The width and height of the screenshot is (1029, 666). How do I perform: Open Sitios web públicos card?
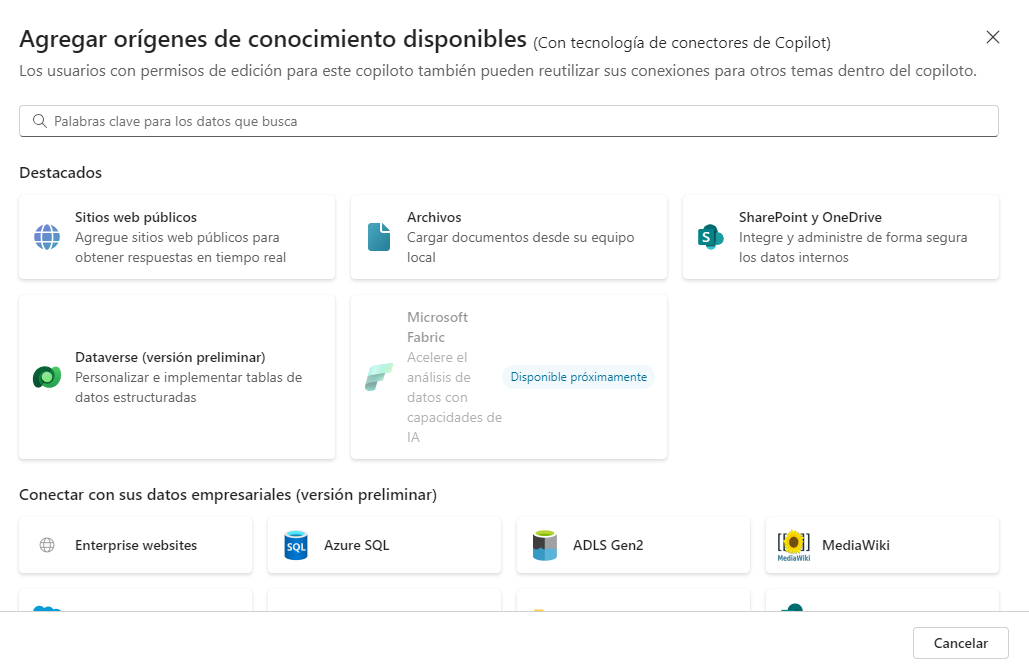point(177,237)
